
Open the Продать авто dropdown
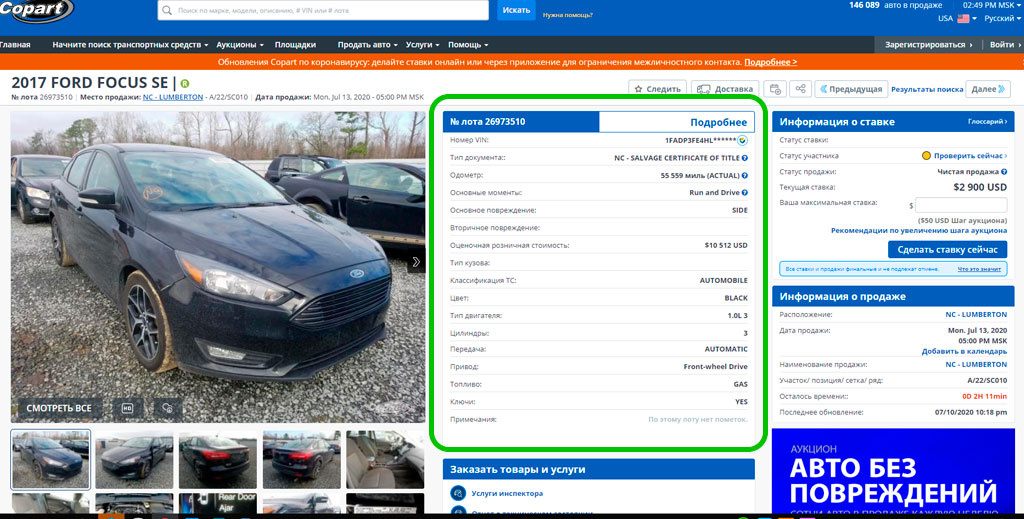(x=368, y=45)
